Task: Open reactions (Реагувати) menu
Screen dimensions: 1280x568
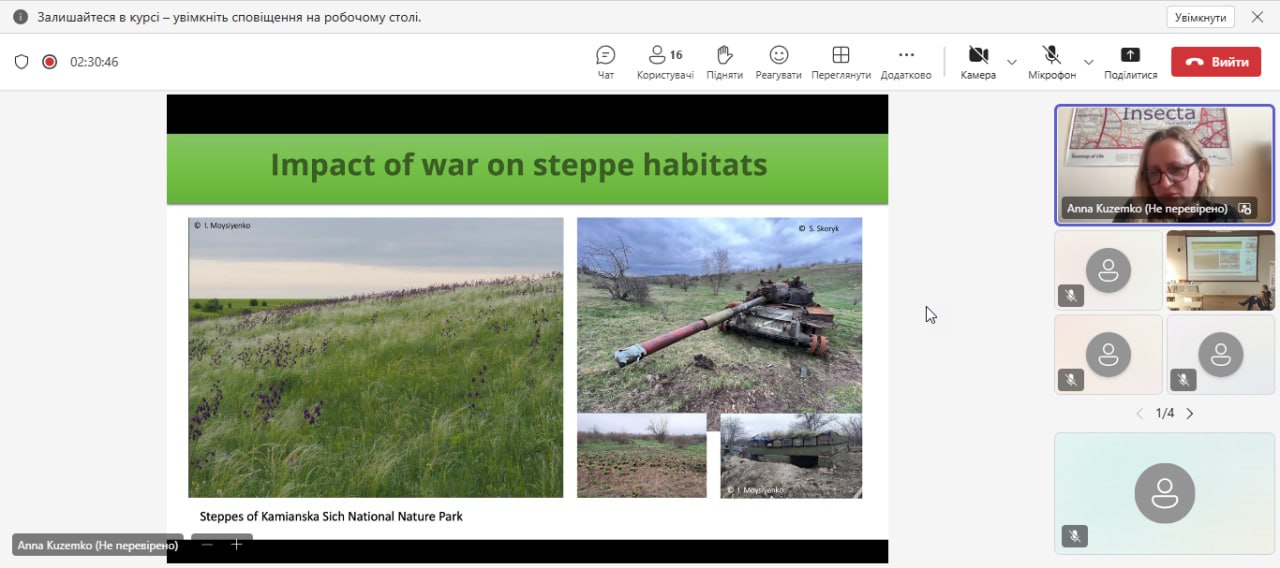Action: (x=778, y=62)
